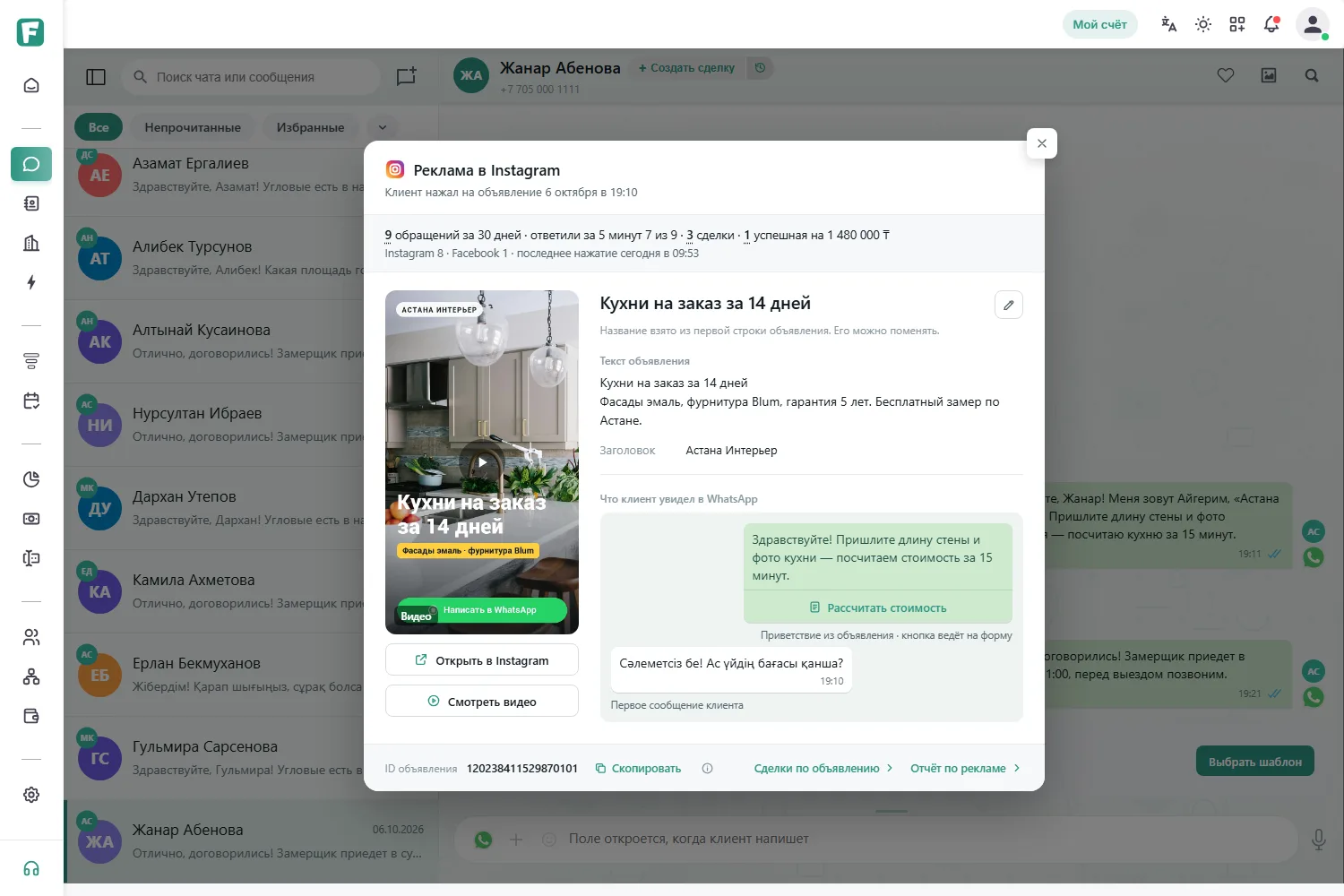
Task: Toggle the light/dark theme sun icon
Action: 1203,24
